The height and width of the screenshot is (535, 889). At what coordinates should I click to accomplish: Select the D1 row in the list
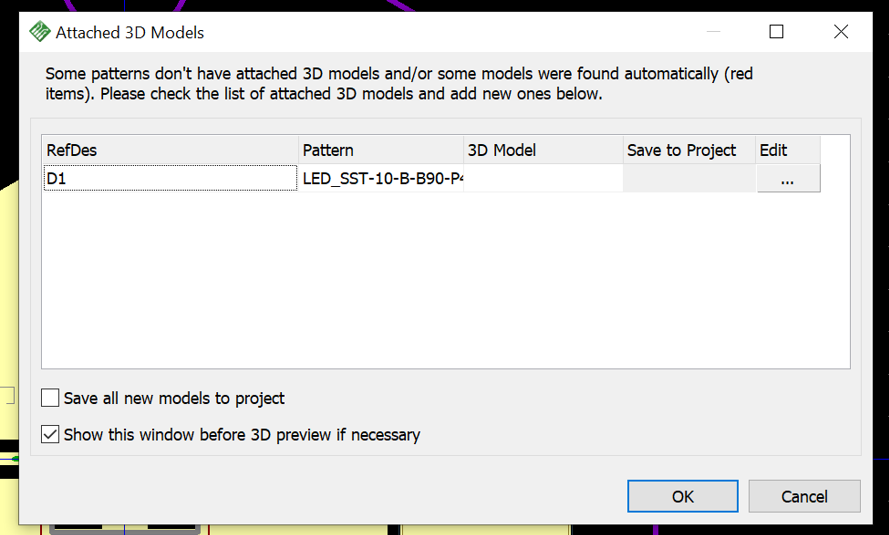(x=171, y=179)
